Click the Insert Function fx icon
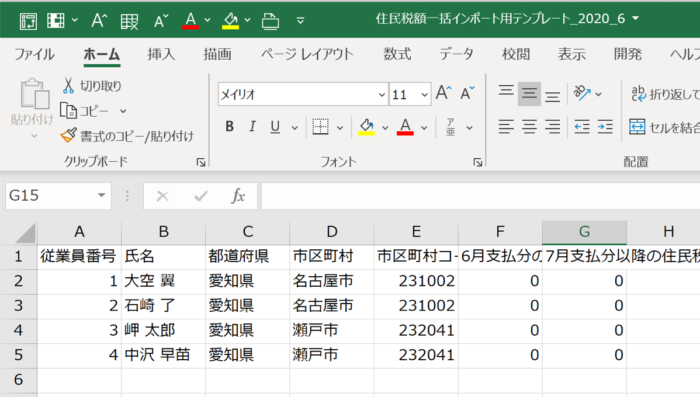Image resolution: width=700 pixels, height=397 pixels. [x=238, y=196]
